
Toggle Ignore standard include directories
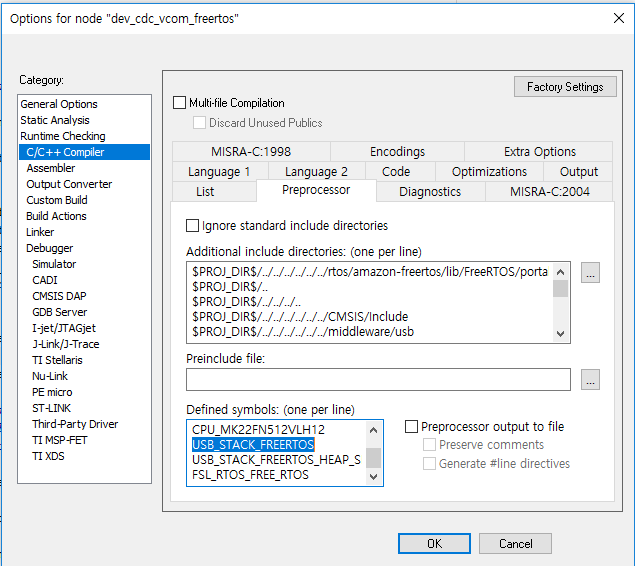tap(193, 226)
